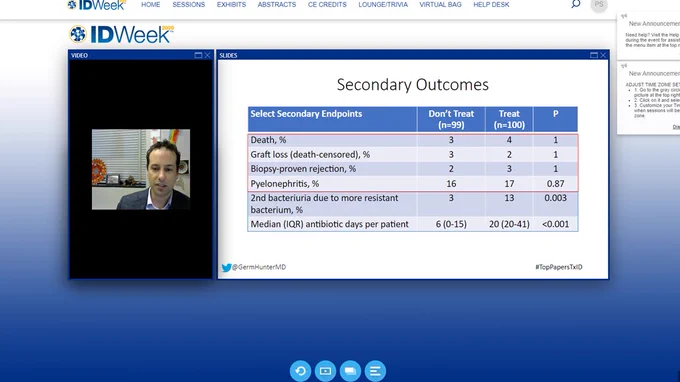Click the SLIDES panel title
The image size is (680, 382).
tap(228, 56)
